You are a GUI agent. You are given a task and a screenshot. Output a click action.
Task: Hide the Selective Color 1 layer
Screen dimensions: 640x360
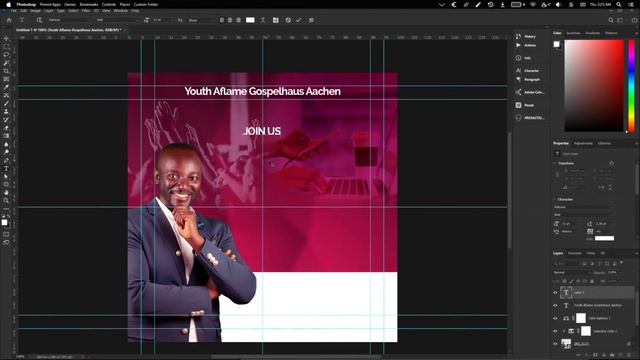click(x=555, y=331)
